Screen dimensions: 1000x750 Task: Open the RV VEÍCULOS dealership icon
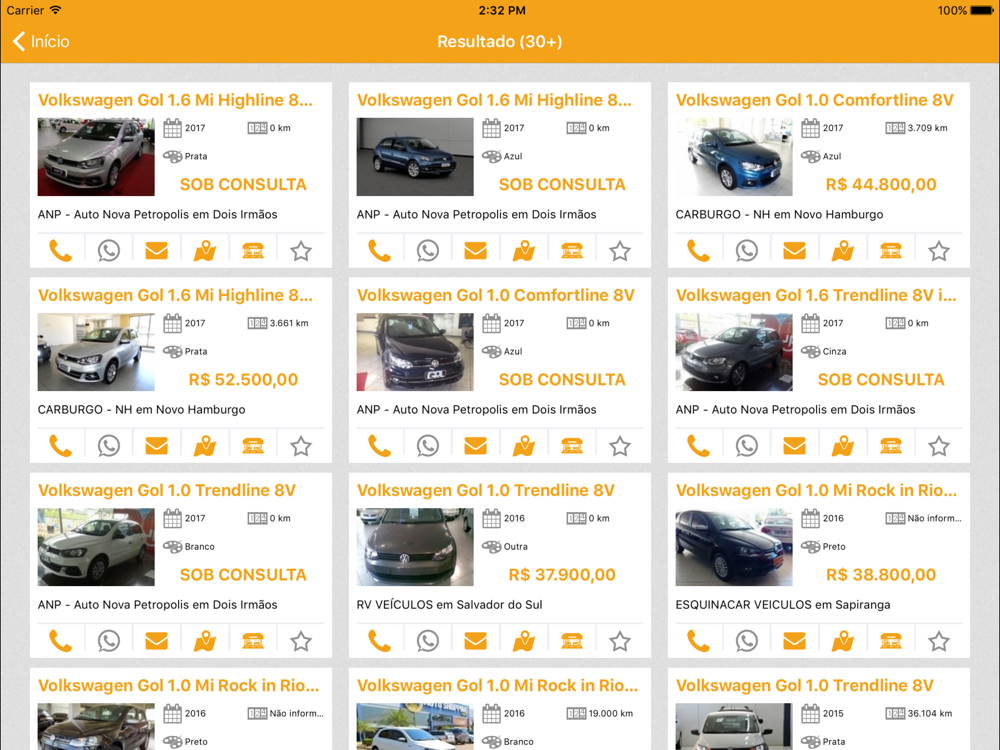(x=572, y=641)
